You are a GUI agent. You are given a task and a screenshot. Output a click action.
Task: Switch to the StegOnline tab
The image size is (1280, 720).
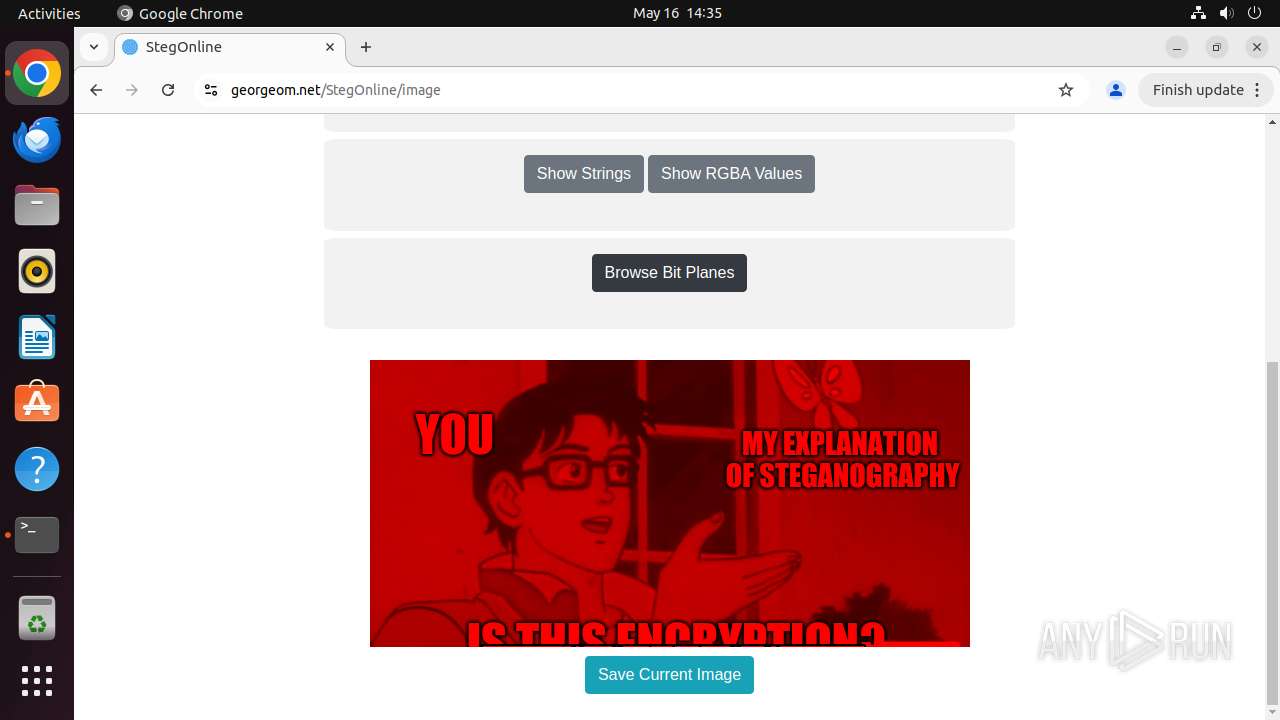(x=230, y=47)
